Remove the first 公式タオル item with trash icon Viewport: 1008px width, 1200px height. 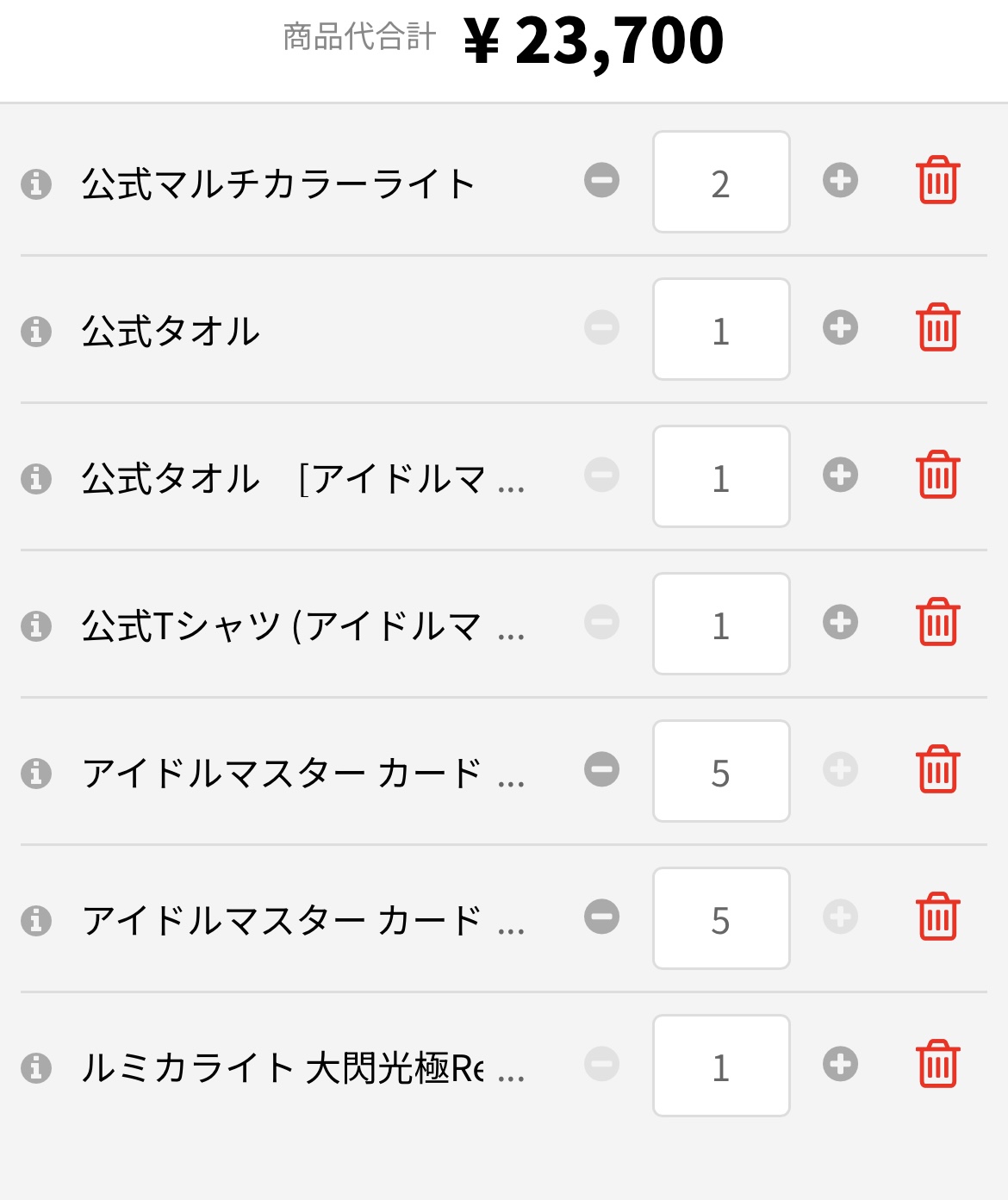point(937,328)
